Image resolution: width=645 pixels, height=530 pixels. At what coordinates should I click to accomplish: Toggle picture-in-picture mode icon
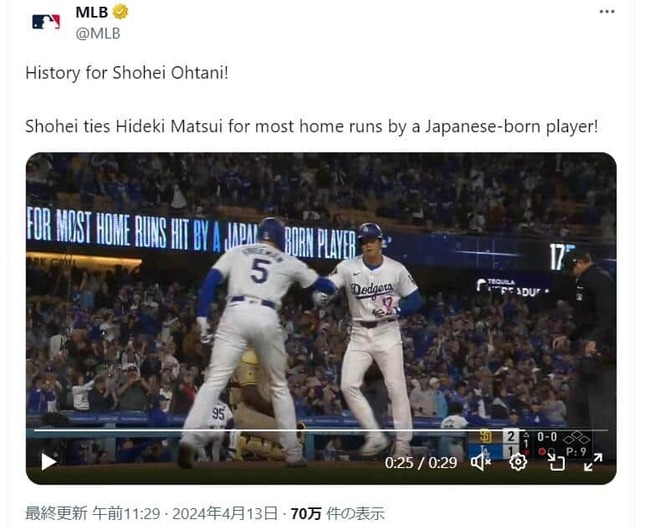click(556, 462)
